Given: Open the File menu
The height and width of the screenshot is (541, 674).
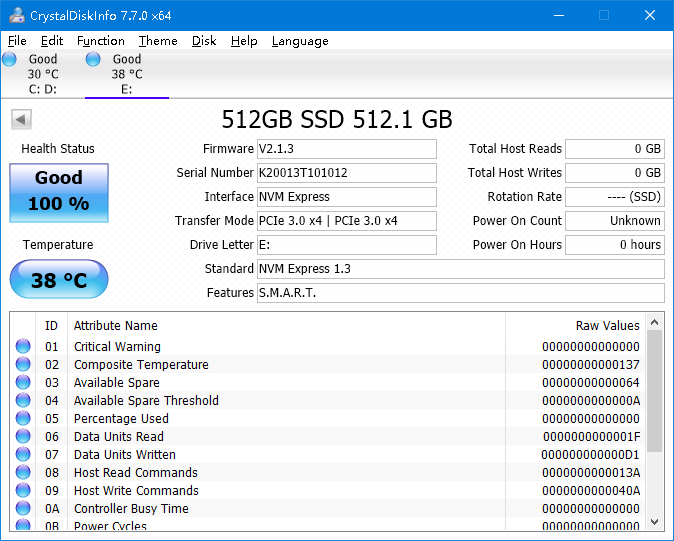Looking at the screenshot, I should tap(17, 41).
